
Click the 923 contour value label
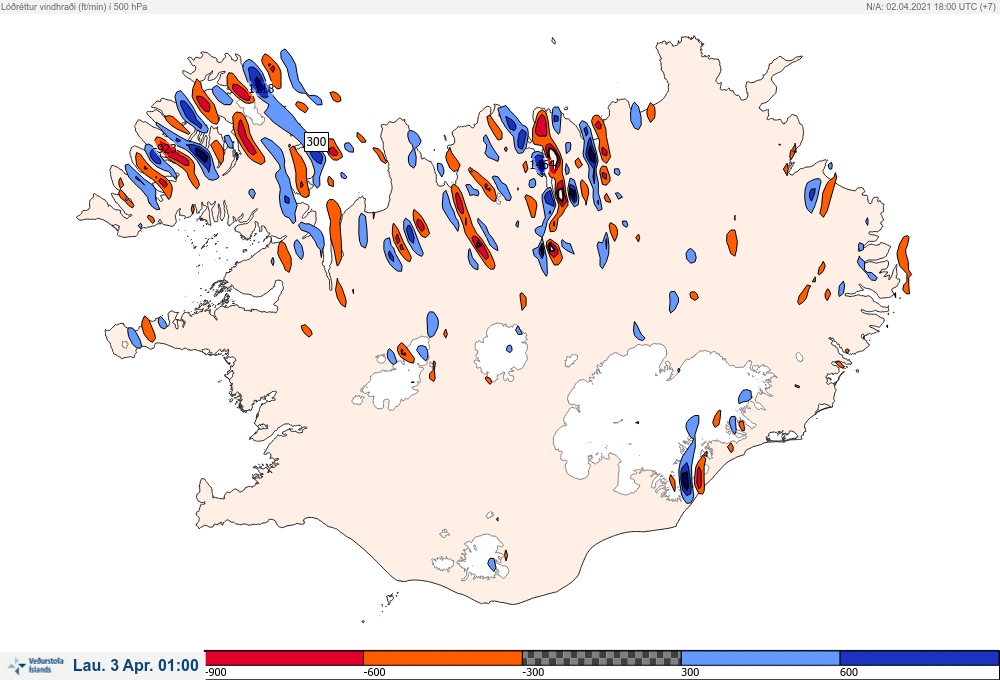tap(166, 149)
